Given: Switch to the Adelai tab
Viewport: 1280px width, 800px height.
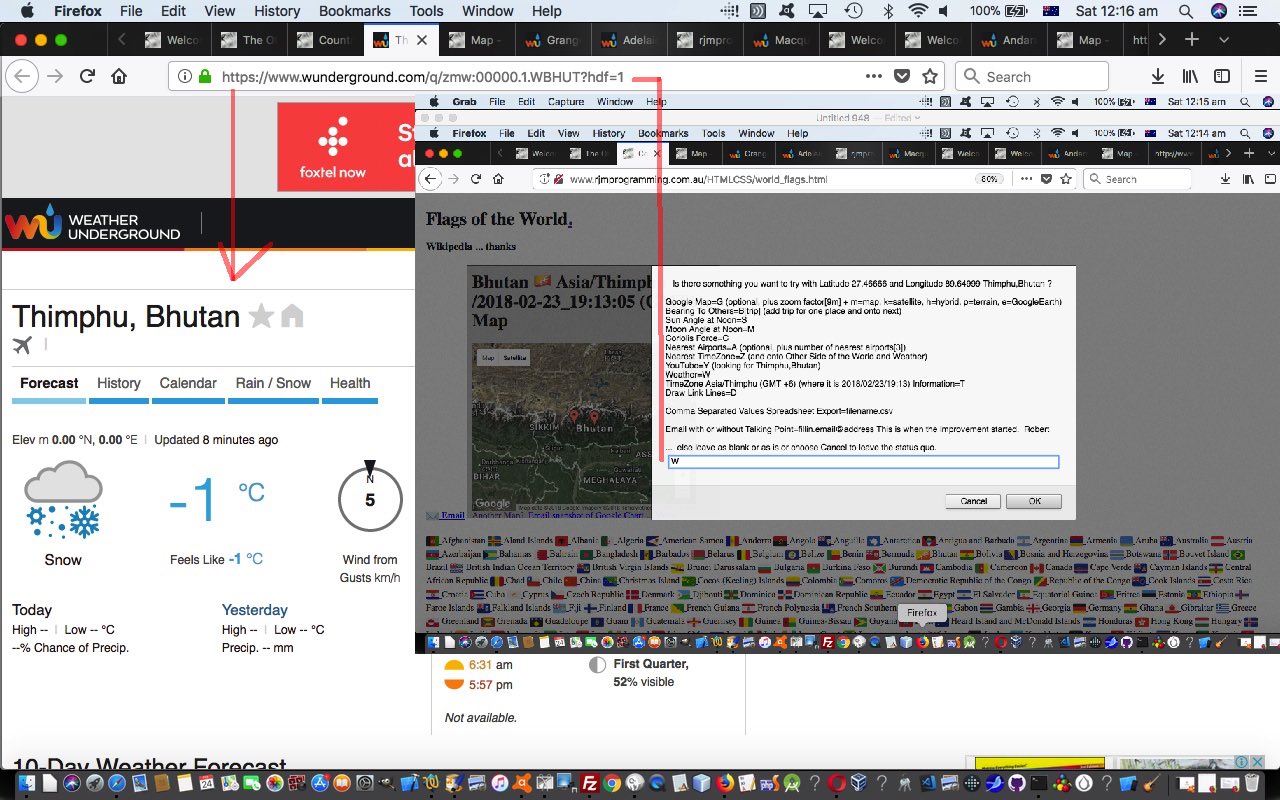Looking at the screenshot, I should click(x=628, y=40).
